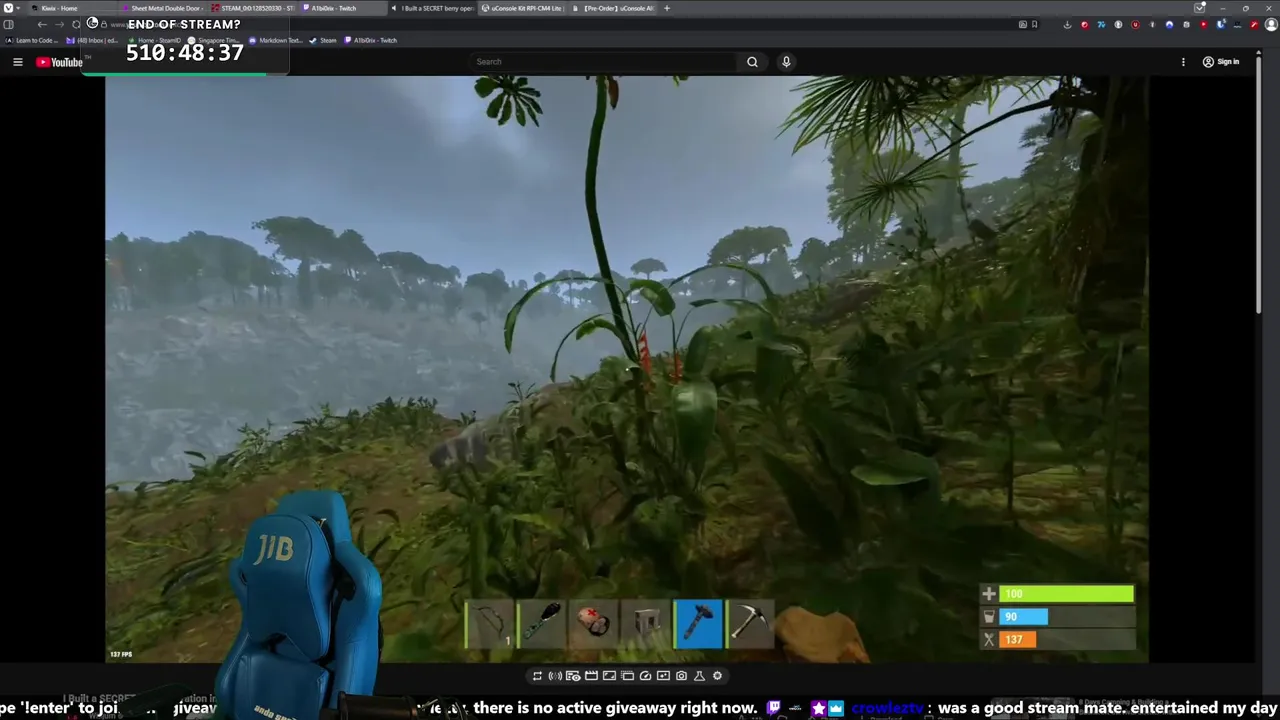
Task: Open the (48) Inbox bookmark
Action: click(x=92, y=40)
